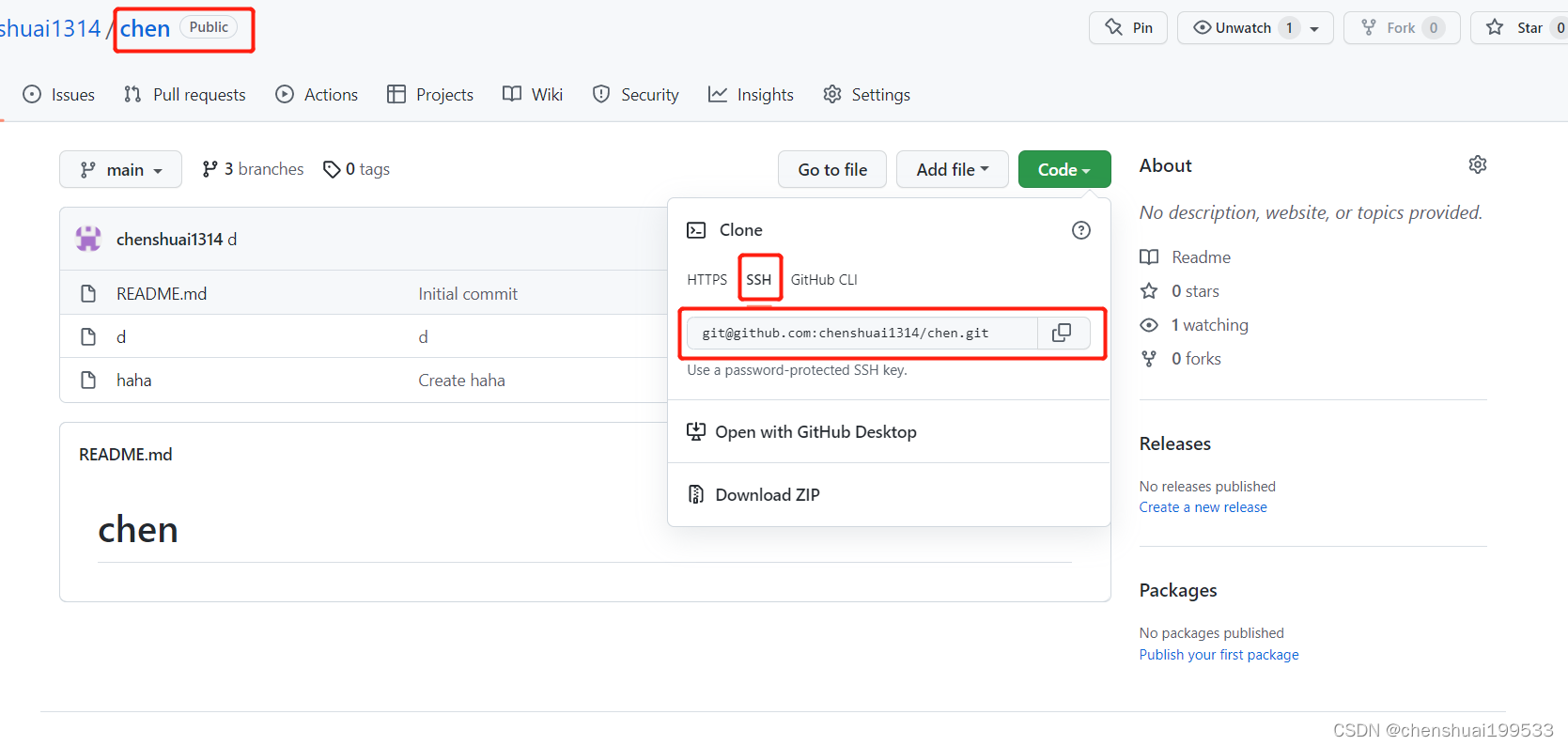1568x746 pixels.
Task: Click the file icon beside README.md
Action: tap(88, 294)
